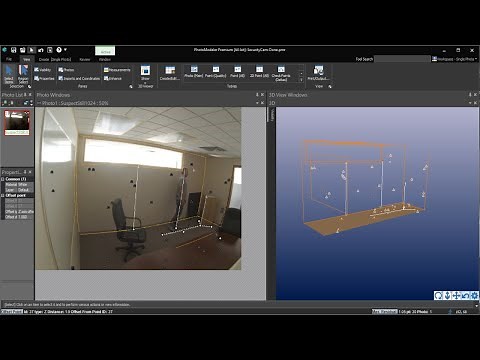The height and width of the screenshot is (360, 480).
Task: Close the Properties panel
Action: tap(30, 172)
